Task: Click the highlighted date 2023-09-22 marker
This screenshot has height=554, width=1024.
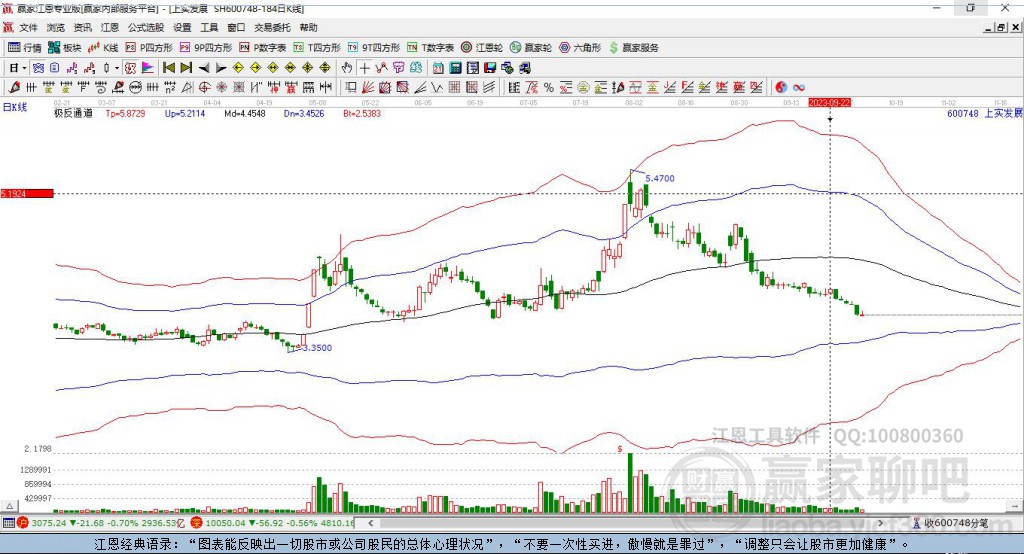Action: [829, 103]
